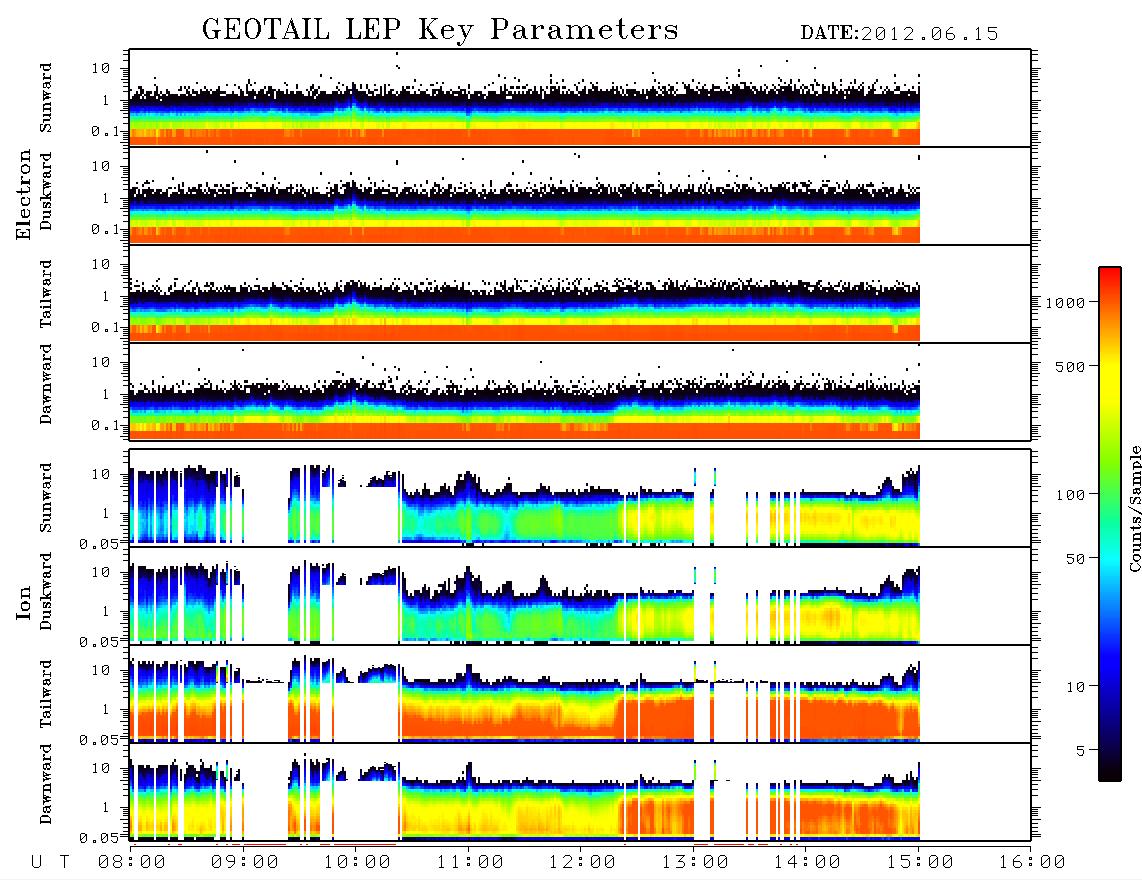Select the 14:00 time tick label

(x=807, y=863)
